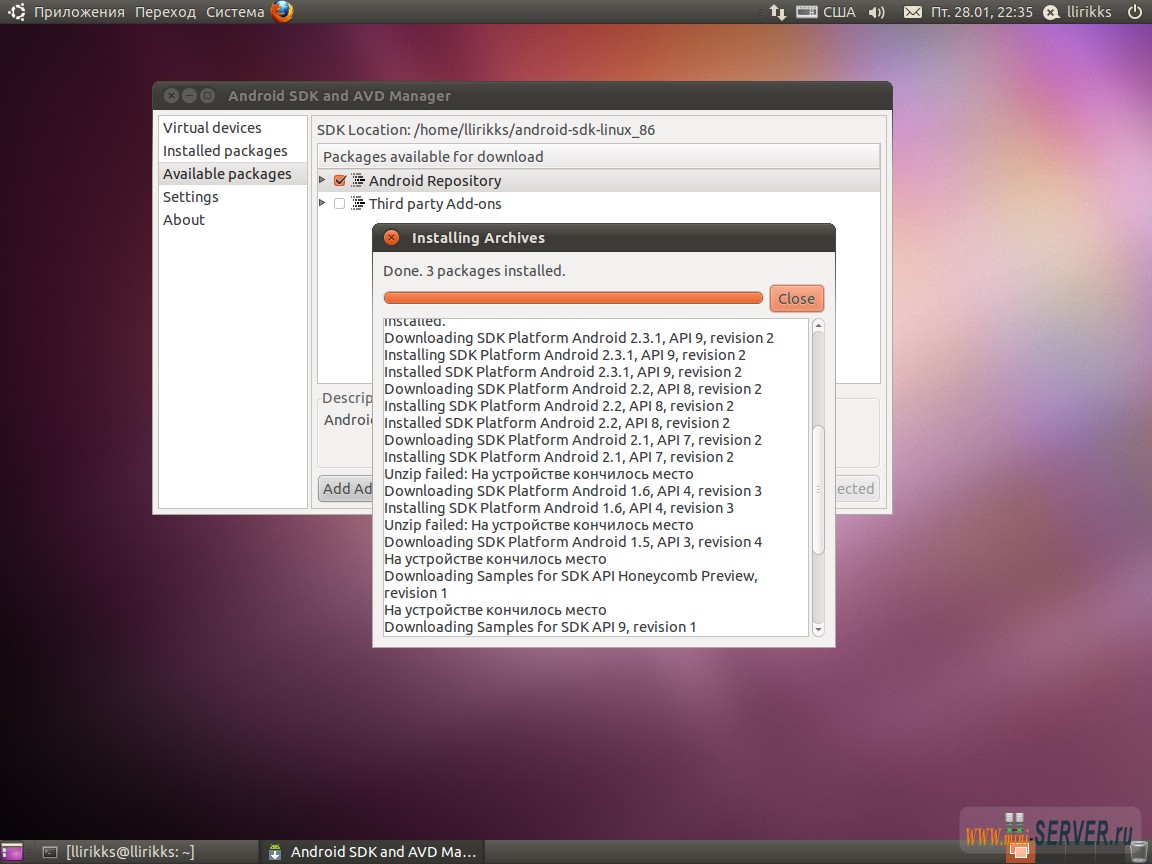Uncheck the Android Repository checkbox
The image size is (1152, 864).
[339, 181]
